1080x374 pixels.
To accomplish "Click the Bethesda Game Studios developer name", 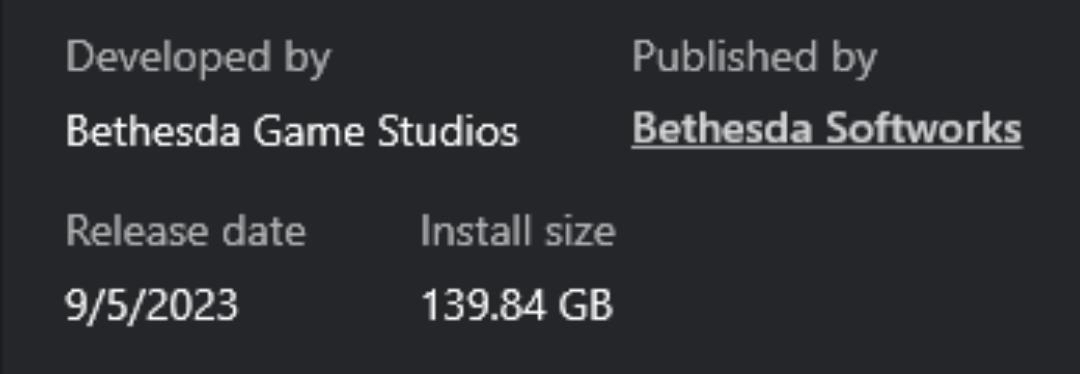I will (292, 131).
